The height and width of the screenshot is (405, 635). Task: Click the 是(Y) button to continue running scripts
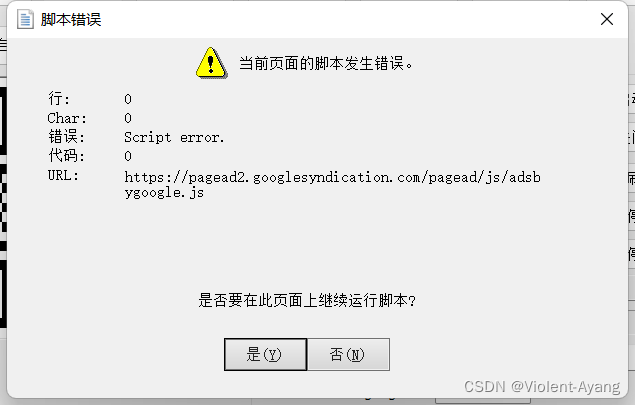265,354
